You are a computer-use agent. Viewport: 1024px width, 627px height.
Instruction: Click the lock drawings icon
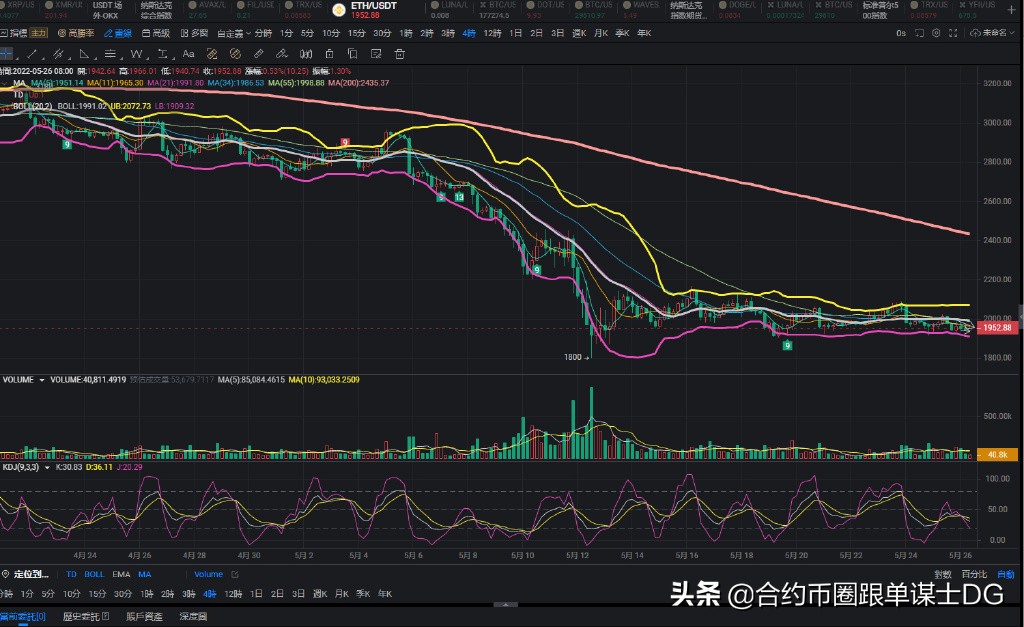[331, 55]
